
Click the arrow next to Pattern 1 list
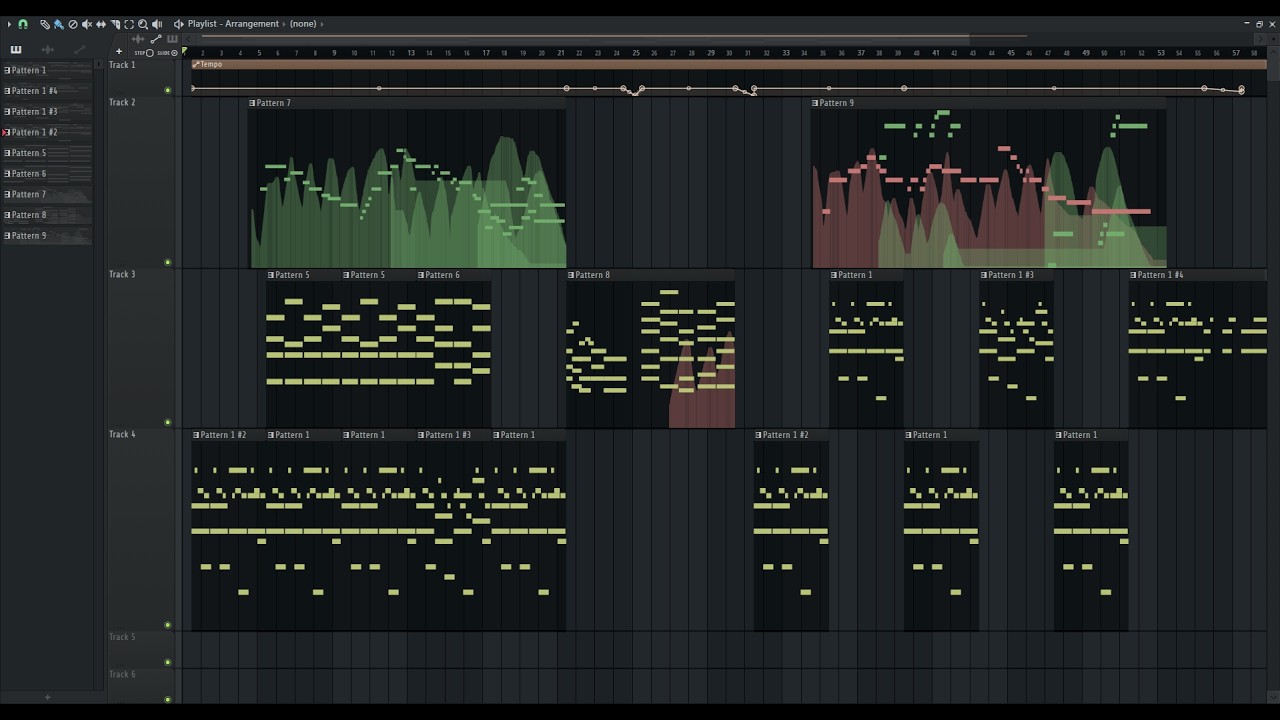98,64
